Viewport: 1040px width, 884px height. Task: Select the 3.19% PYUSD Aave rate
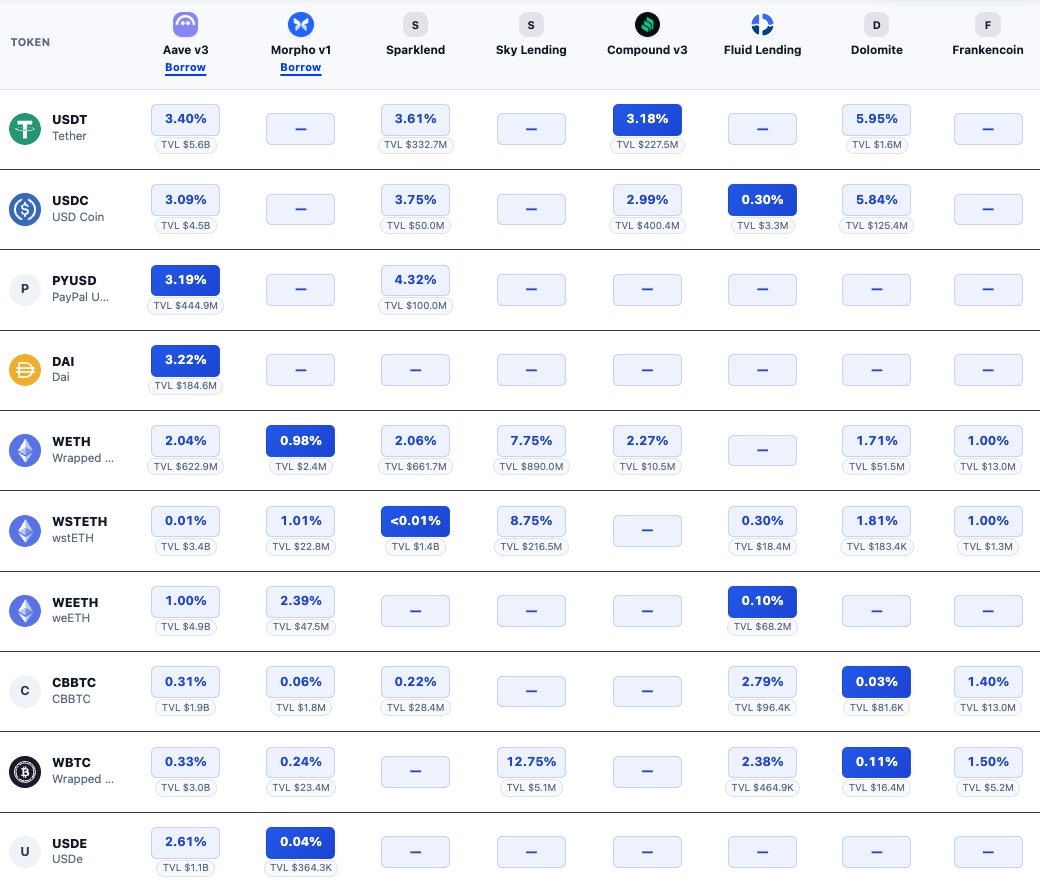tap(185, 280)
